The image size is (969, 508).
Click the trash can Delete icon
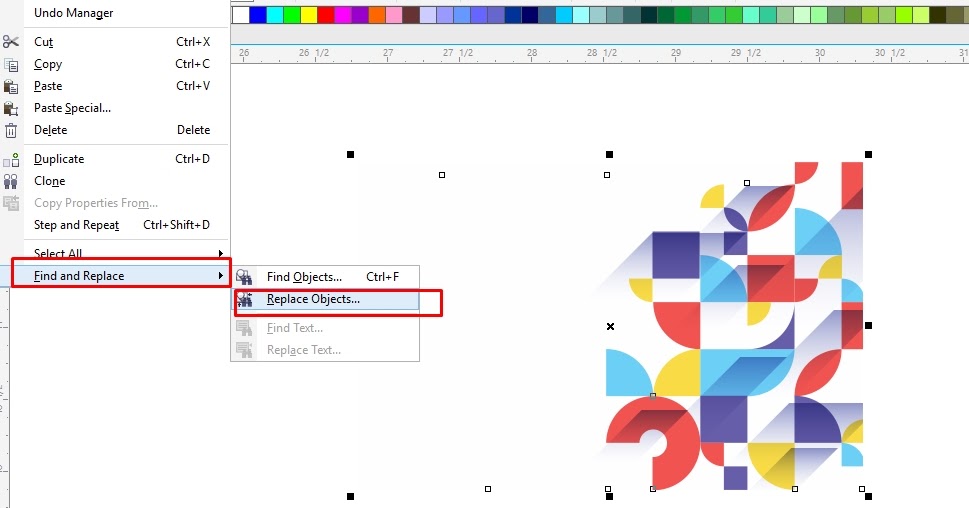(x=11, y=130)
